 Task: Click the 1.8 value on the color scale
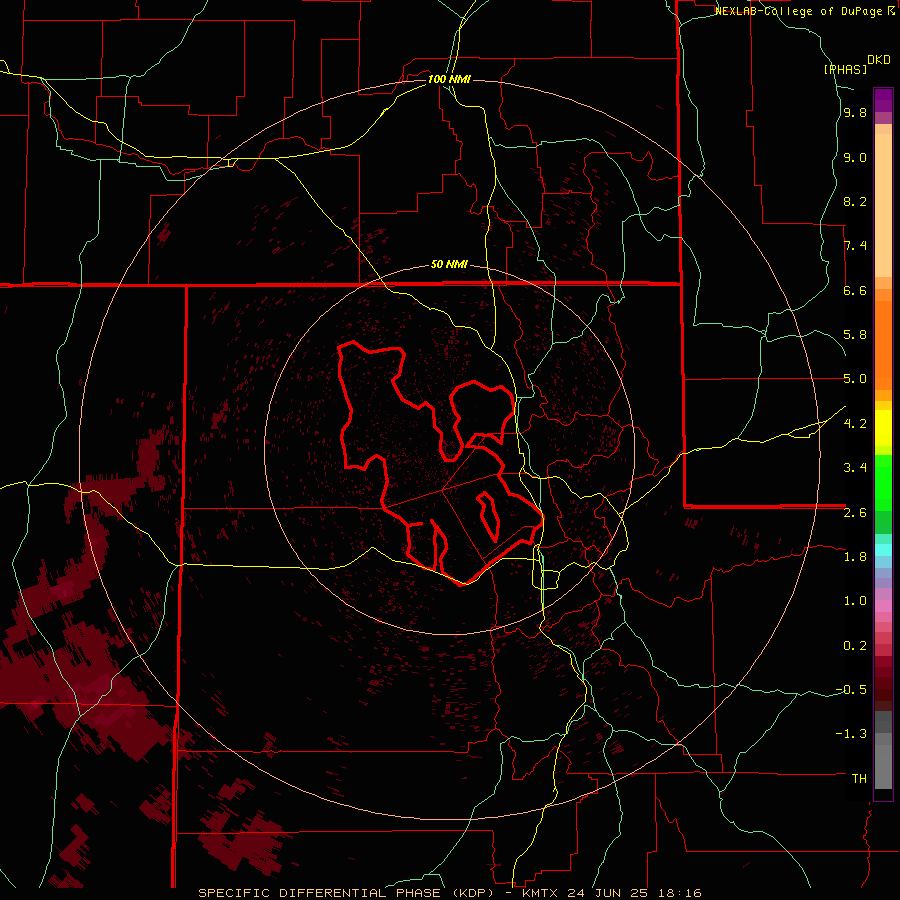(855, 557)
